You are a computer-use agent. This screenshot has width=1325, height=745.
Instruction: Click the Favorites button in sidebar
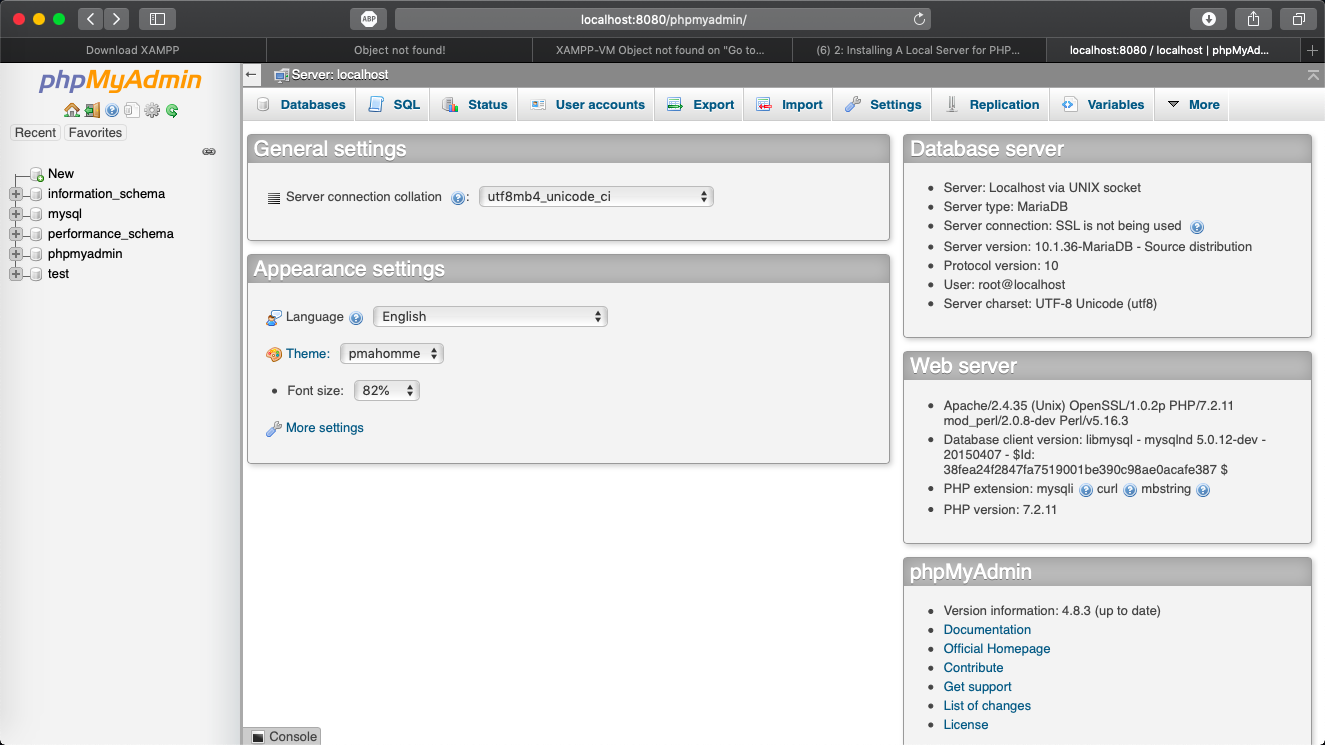95,133
